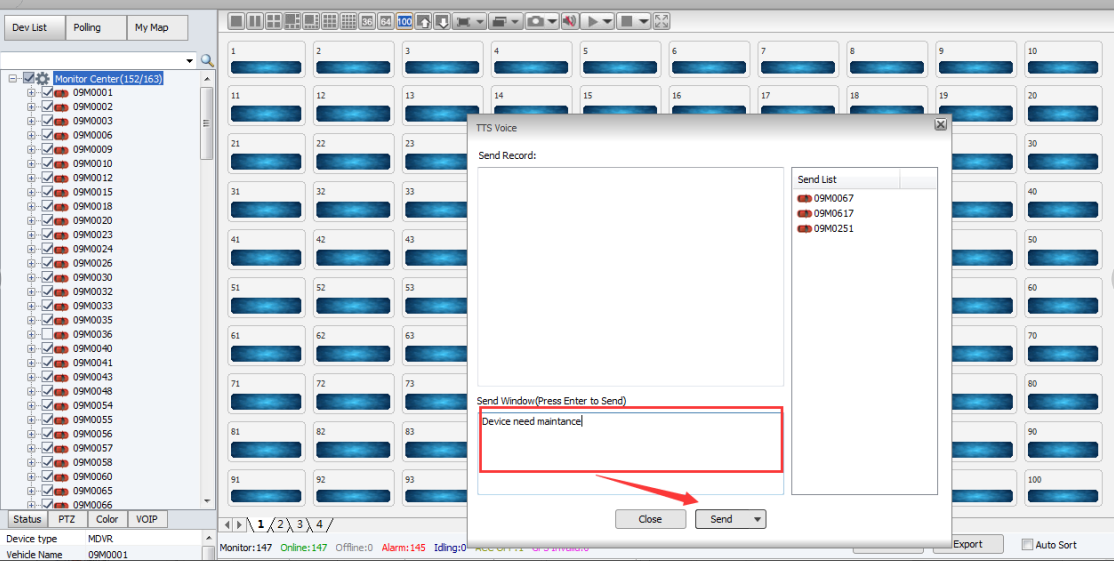This screenshot has width=1114, height=561.
Task: Switch to the Polling tab
Action: click(96, 28)
